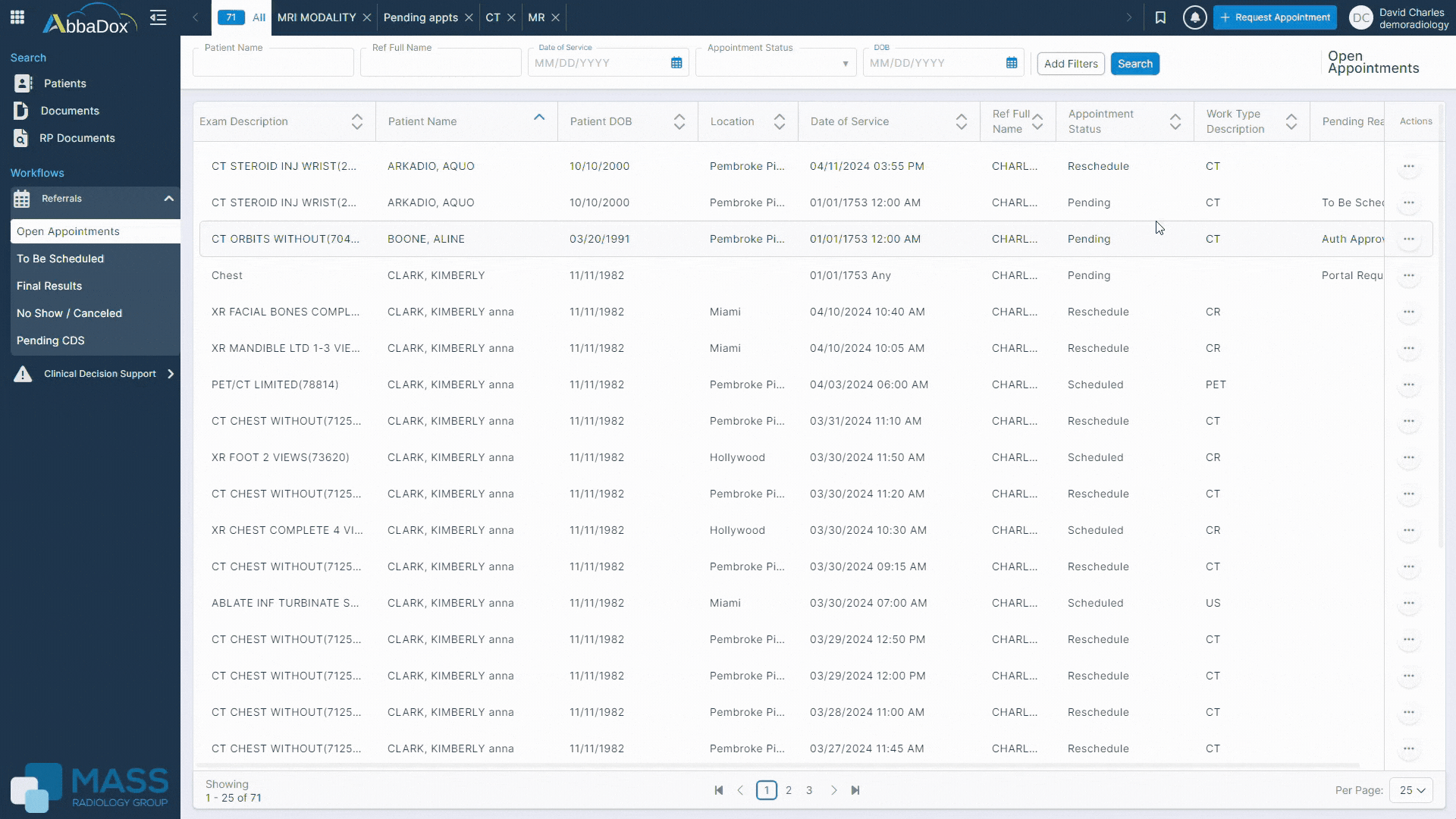Open the Per Page dropdown
The height and width of the screenshot is (819, 1456).
click(x=1410, y=790)
